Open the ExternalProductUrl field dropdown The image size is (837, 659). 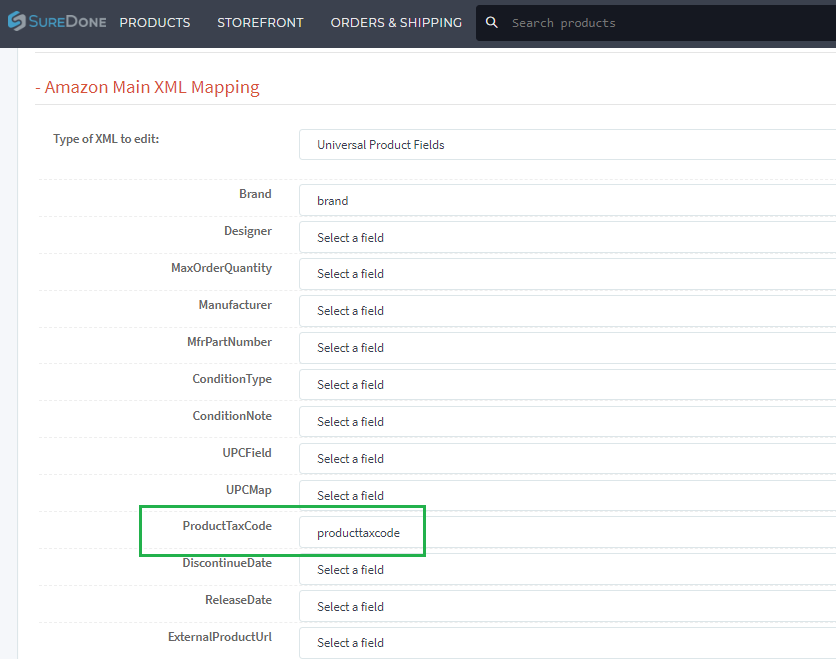click(x=568, y=643)
